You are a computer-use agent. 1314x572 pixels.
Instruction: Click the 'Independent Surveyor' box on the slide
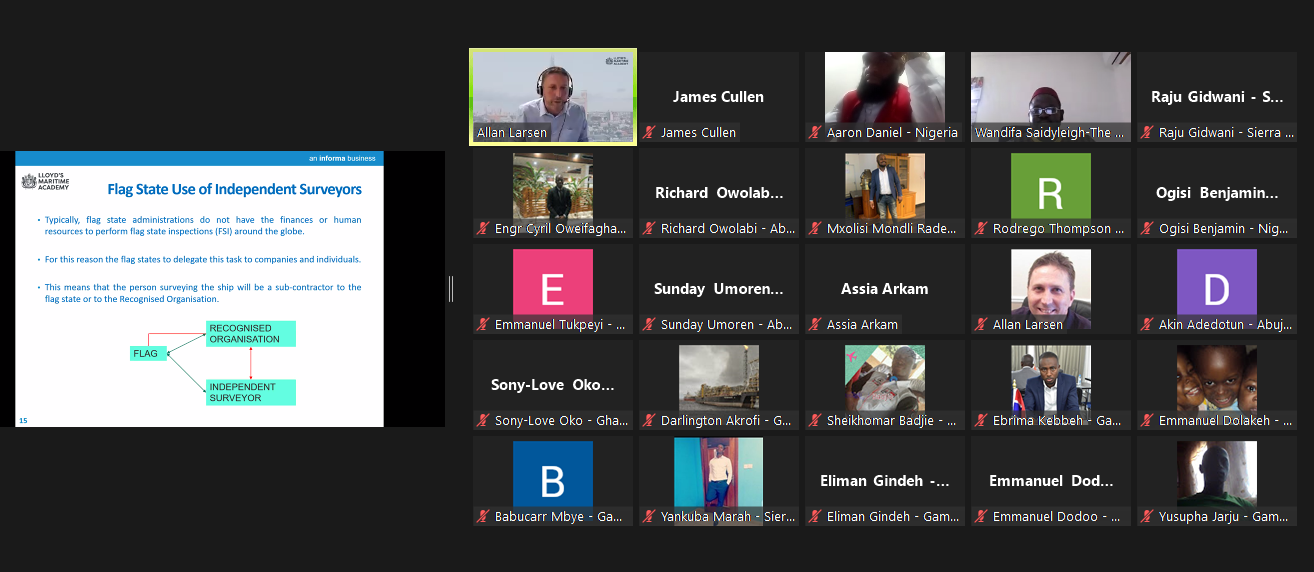tap(250, 392)
